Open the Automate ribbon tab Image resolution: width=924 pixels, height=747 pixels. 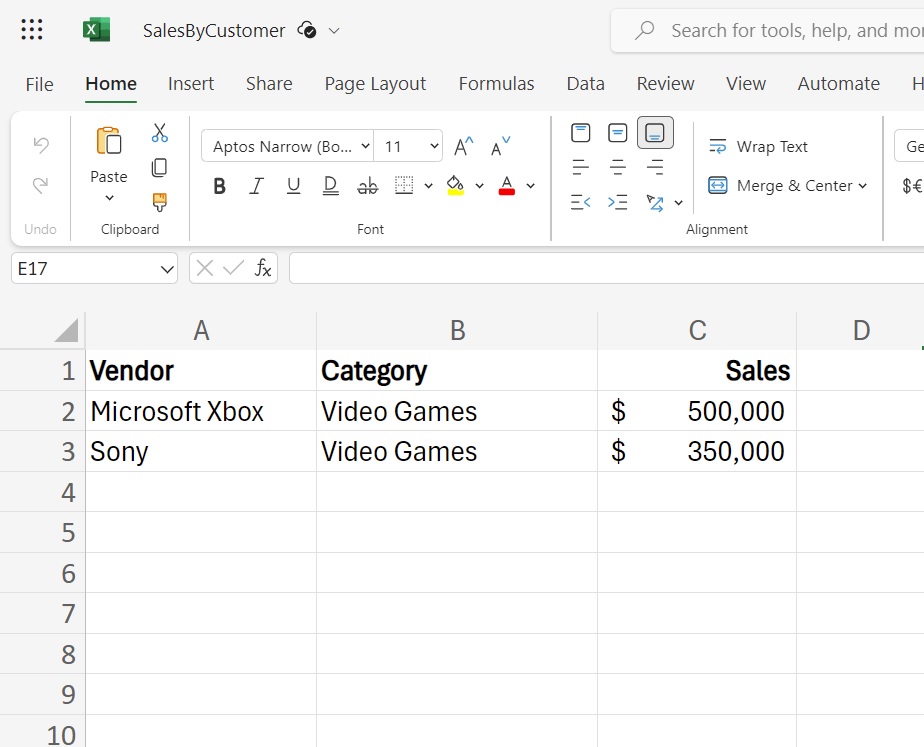[x=838, y=84]
